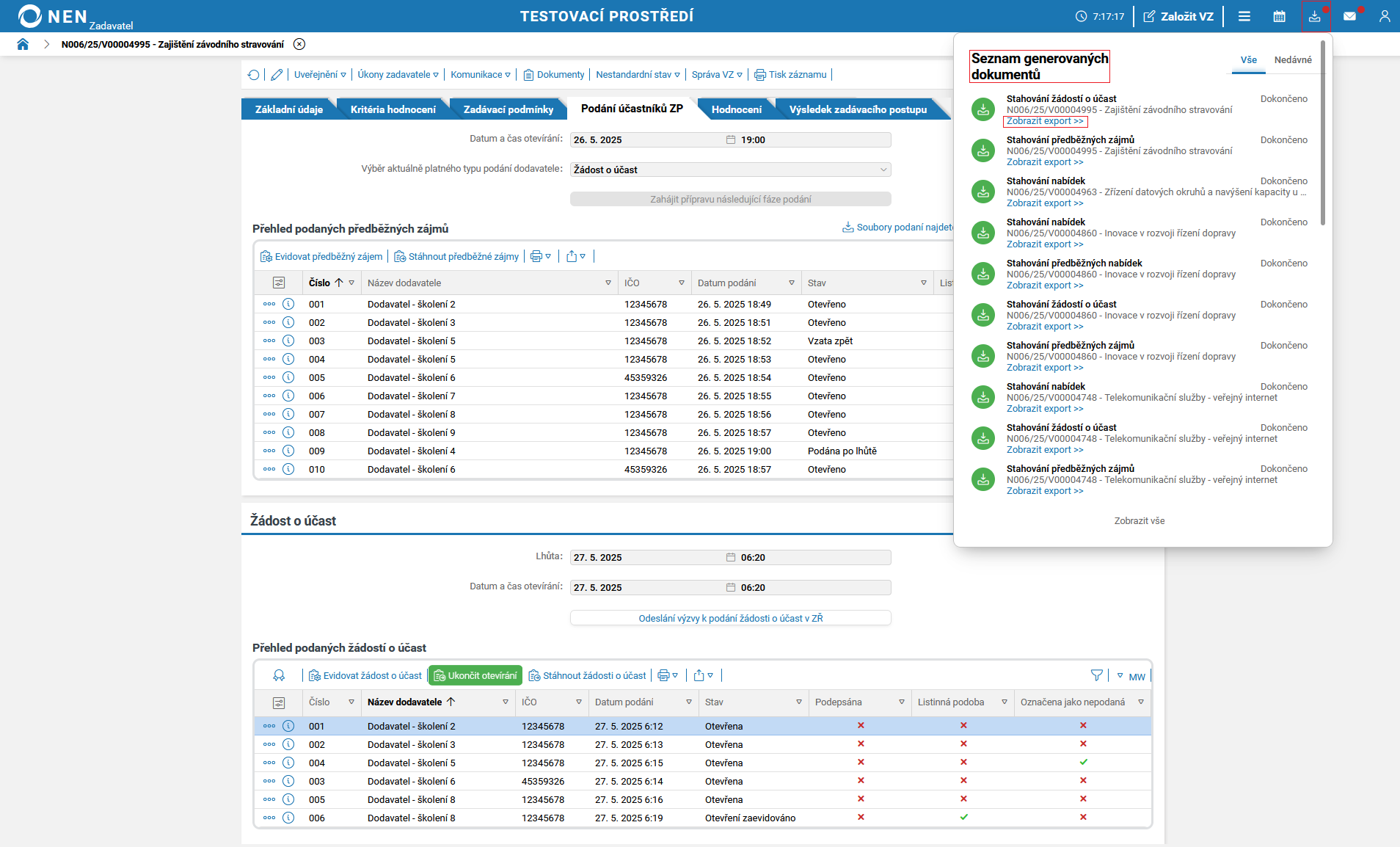Click the Založit VZ button
Image resolution: width=1400 pixels, height=847 pixels.
click(1178, 16)
